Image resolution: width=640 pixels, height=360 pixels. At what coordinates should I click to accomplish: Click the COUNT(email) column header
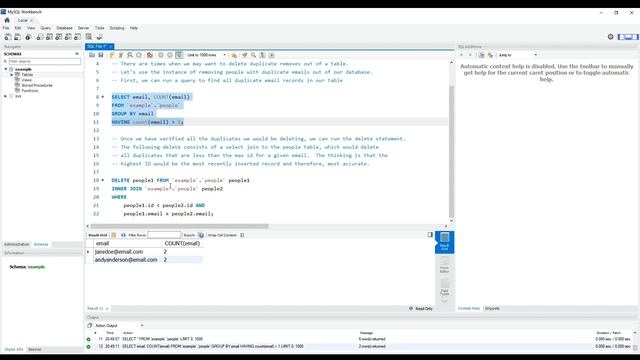click(182, 243)
